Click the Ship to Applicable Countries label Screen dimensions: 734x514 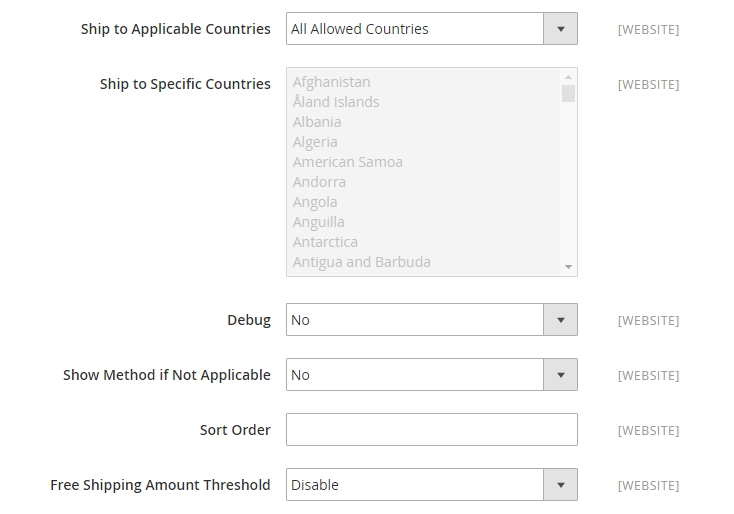tap(176, 29)
